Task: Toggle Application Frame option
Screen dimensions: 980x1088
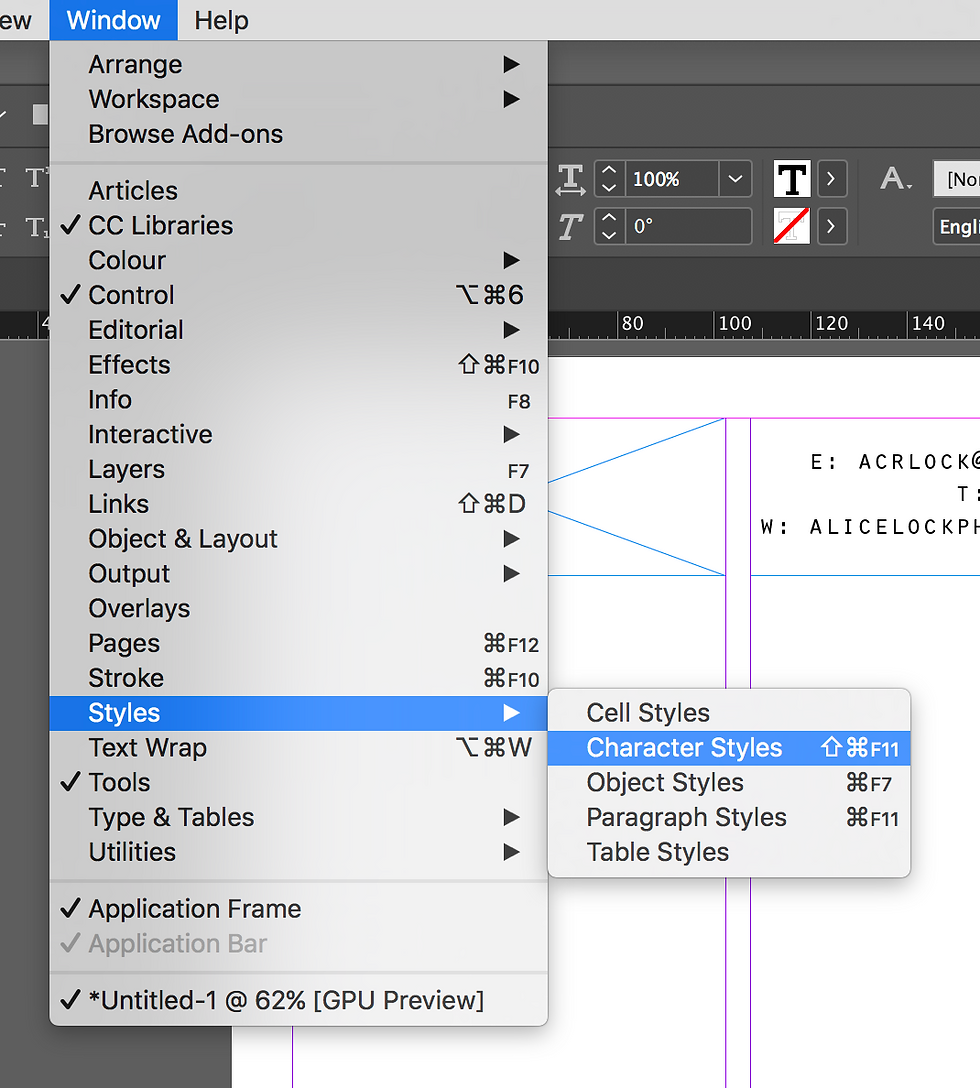Action: 298,909
